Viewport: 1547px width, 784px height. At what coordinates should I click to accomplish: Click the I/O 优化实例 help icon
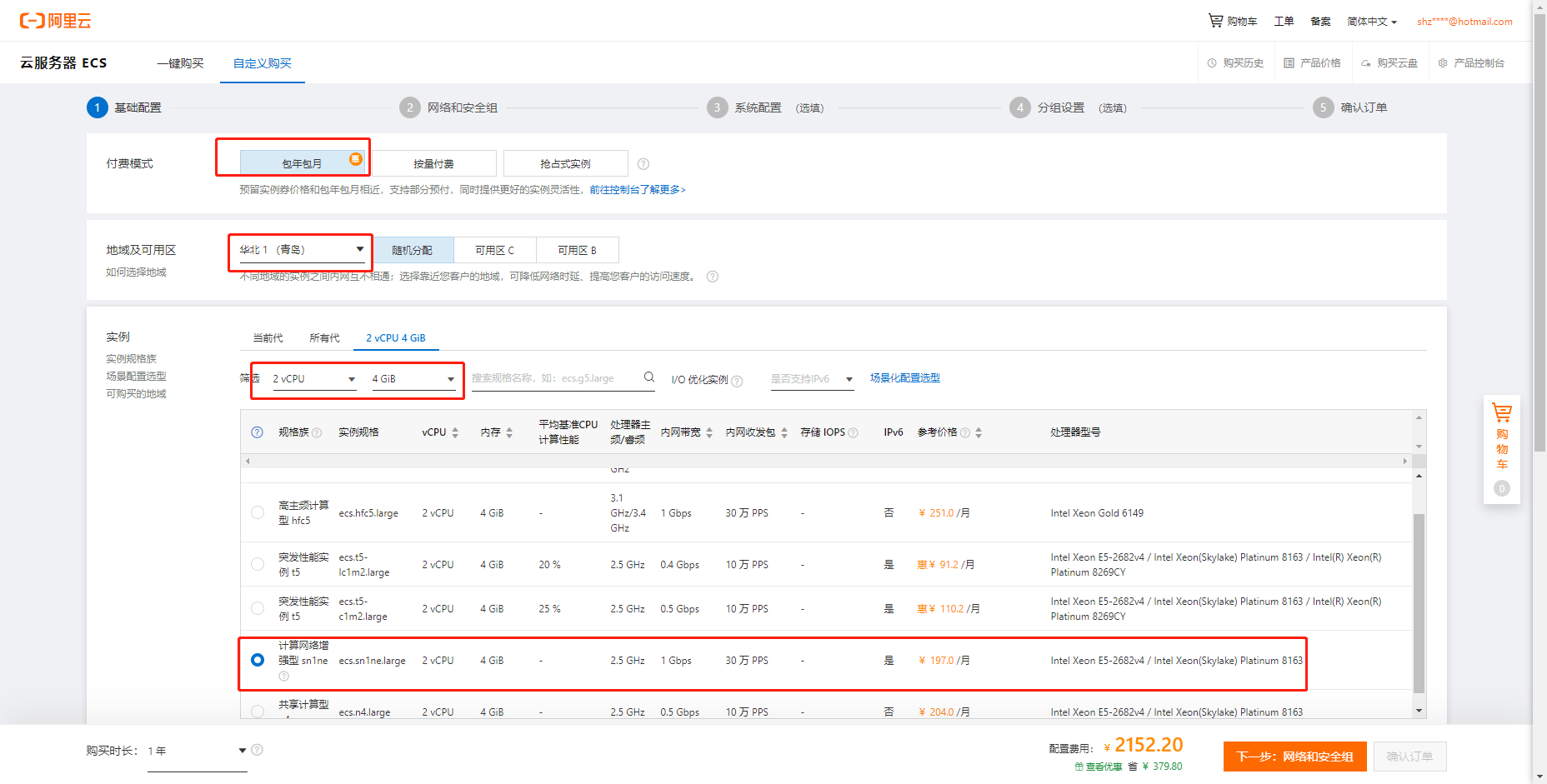pyautogui.click(x=737, y=381)
